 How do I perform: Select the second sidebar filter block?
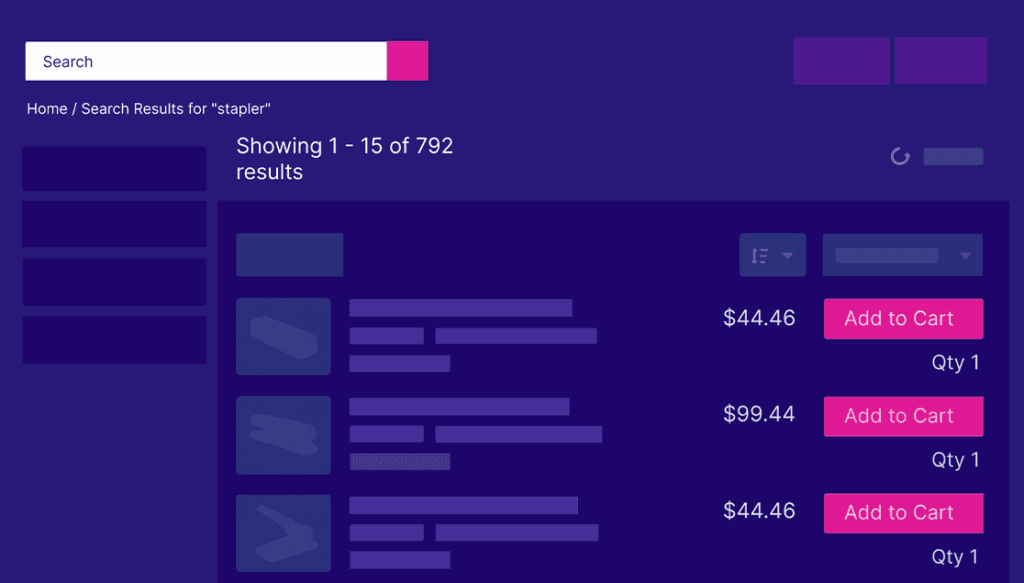114,224
